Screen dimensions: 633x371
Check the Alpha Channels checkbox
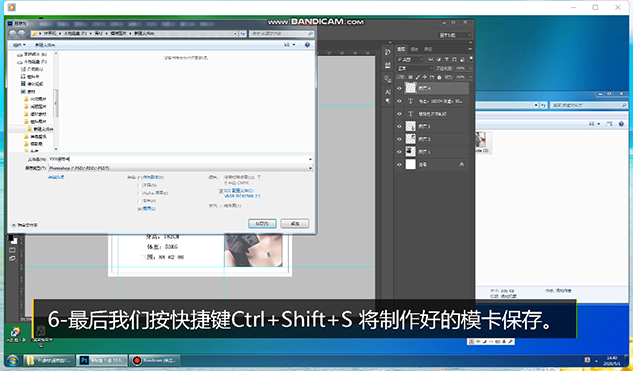pyautogui.click(x=140, y=193)
